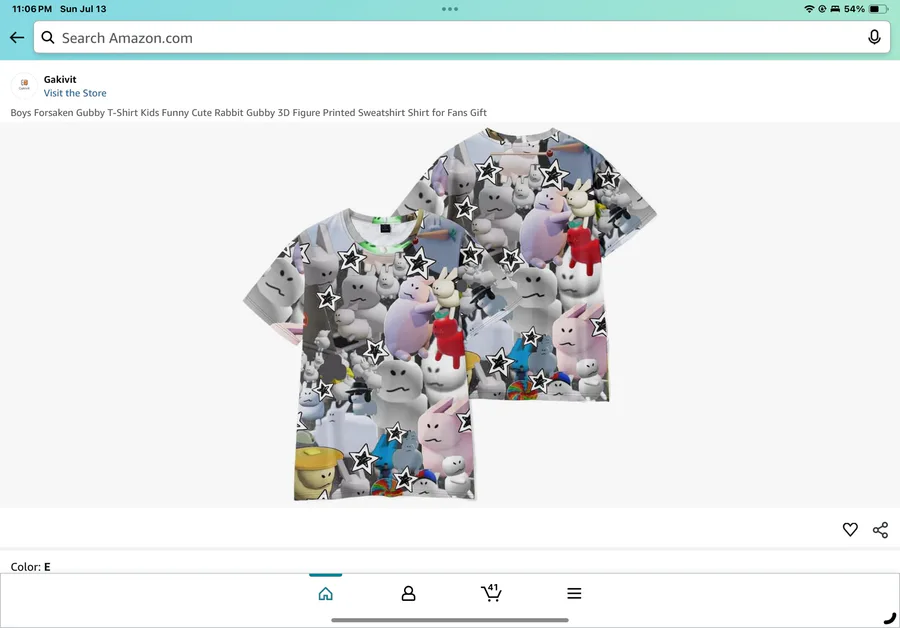The image size is (900, 628).
Task: Tap the share icon
Action: [880, 530]
